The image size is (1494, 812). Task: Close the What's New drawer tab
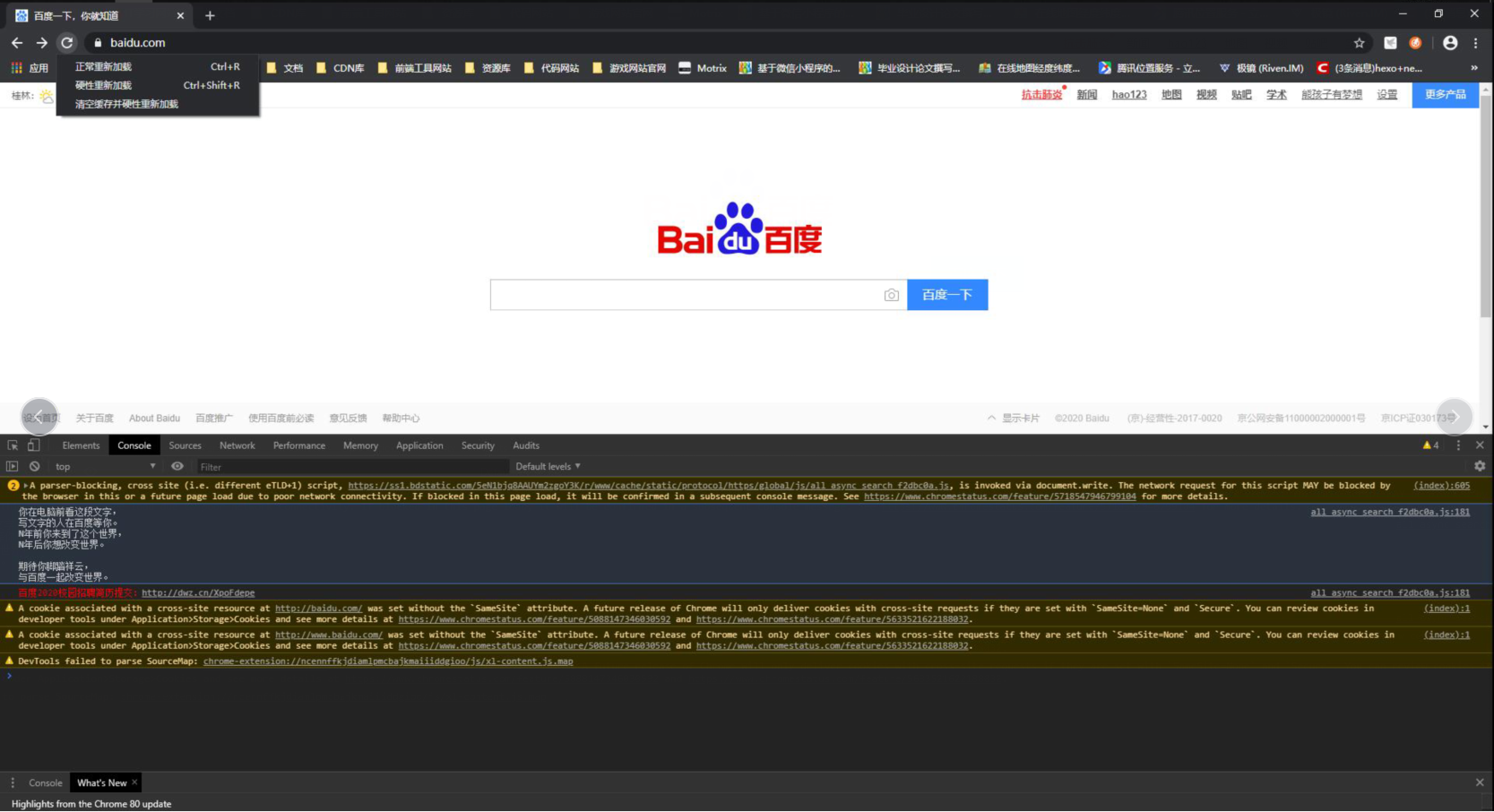134,782
